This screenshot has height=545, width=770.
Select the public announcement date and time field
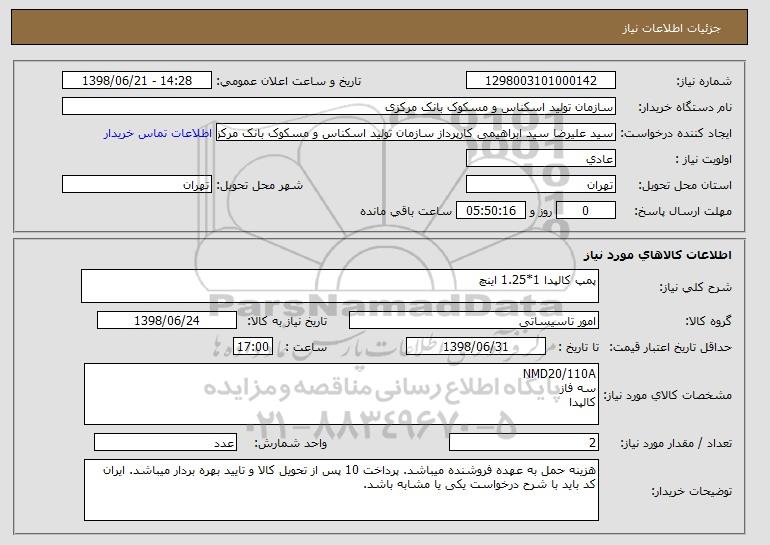click(x=137, y=81)
